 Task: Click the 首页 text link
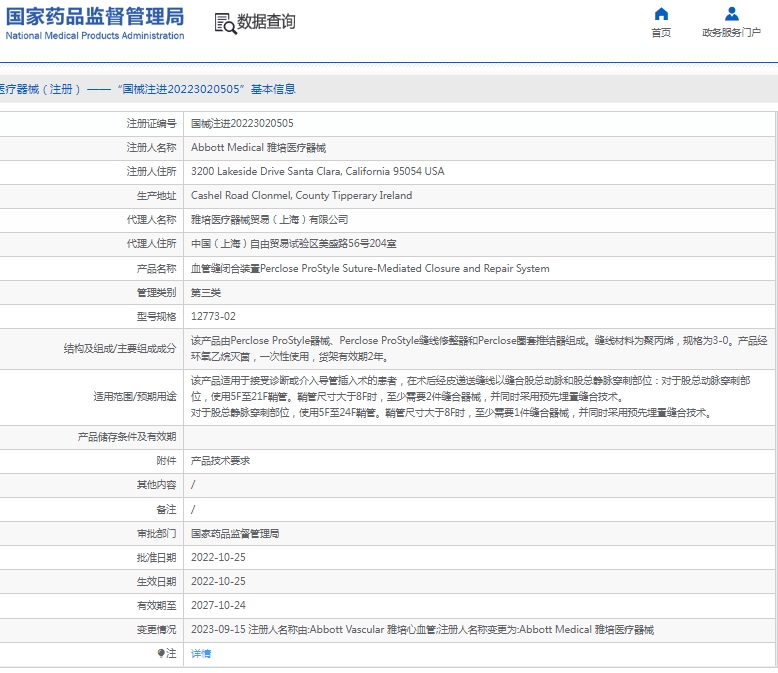pyautogui.click(x=661, y=33)
